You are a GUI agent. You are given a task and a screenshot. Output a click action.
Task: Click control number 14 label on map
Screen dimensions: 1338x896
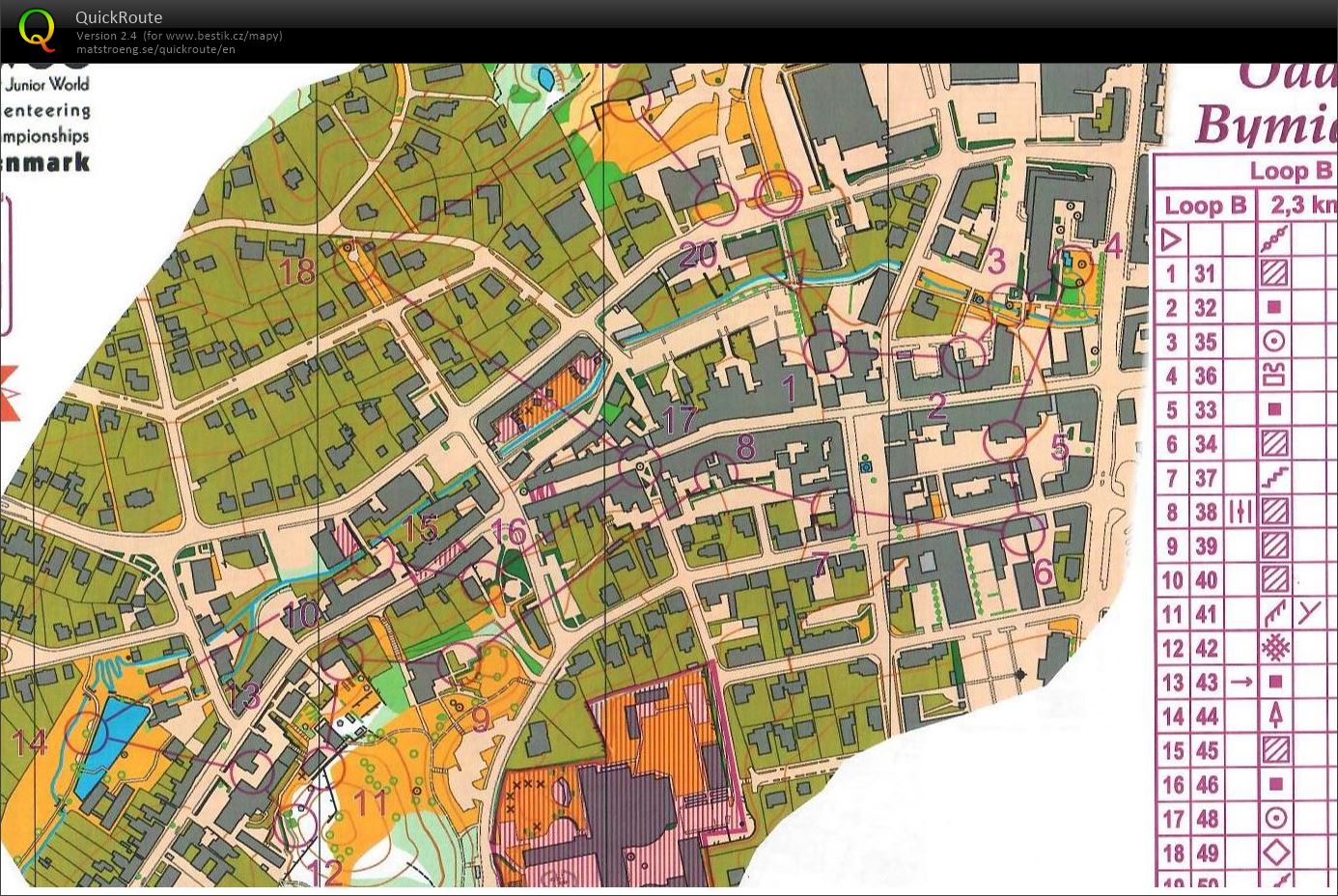pyautogui.click(x=29, y=742)
